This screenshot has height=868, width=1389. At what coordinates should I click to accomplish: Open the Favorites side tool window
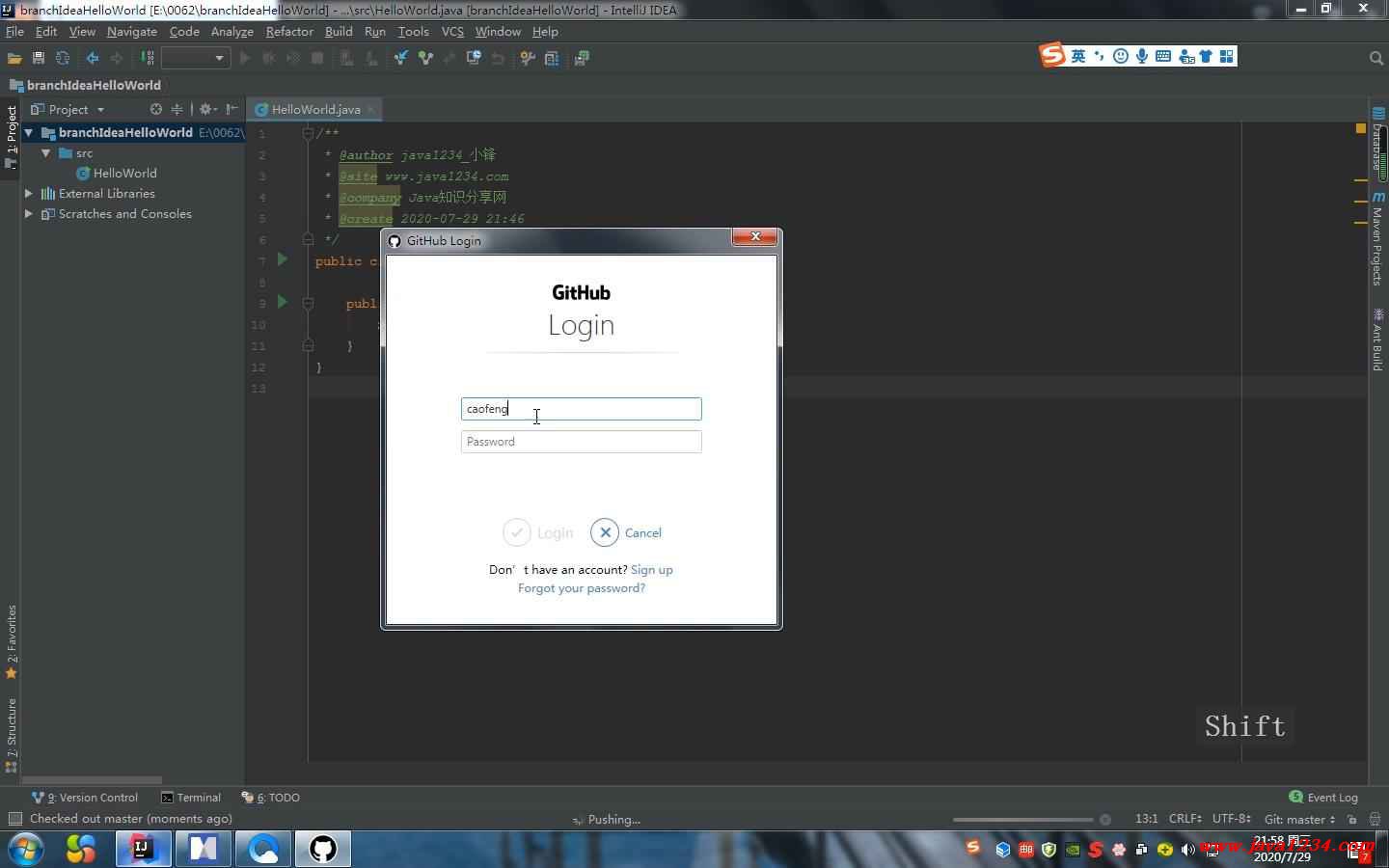point(11,641)
